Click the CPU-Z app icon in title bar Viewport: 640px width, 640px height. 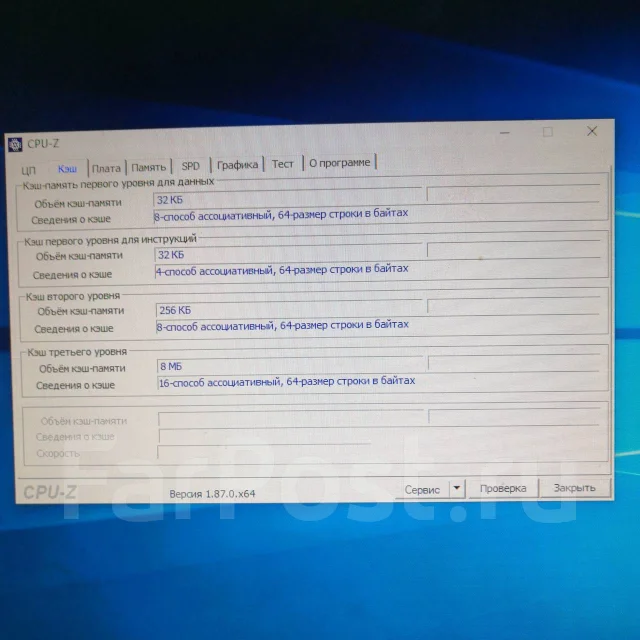(x=15, y=144)
